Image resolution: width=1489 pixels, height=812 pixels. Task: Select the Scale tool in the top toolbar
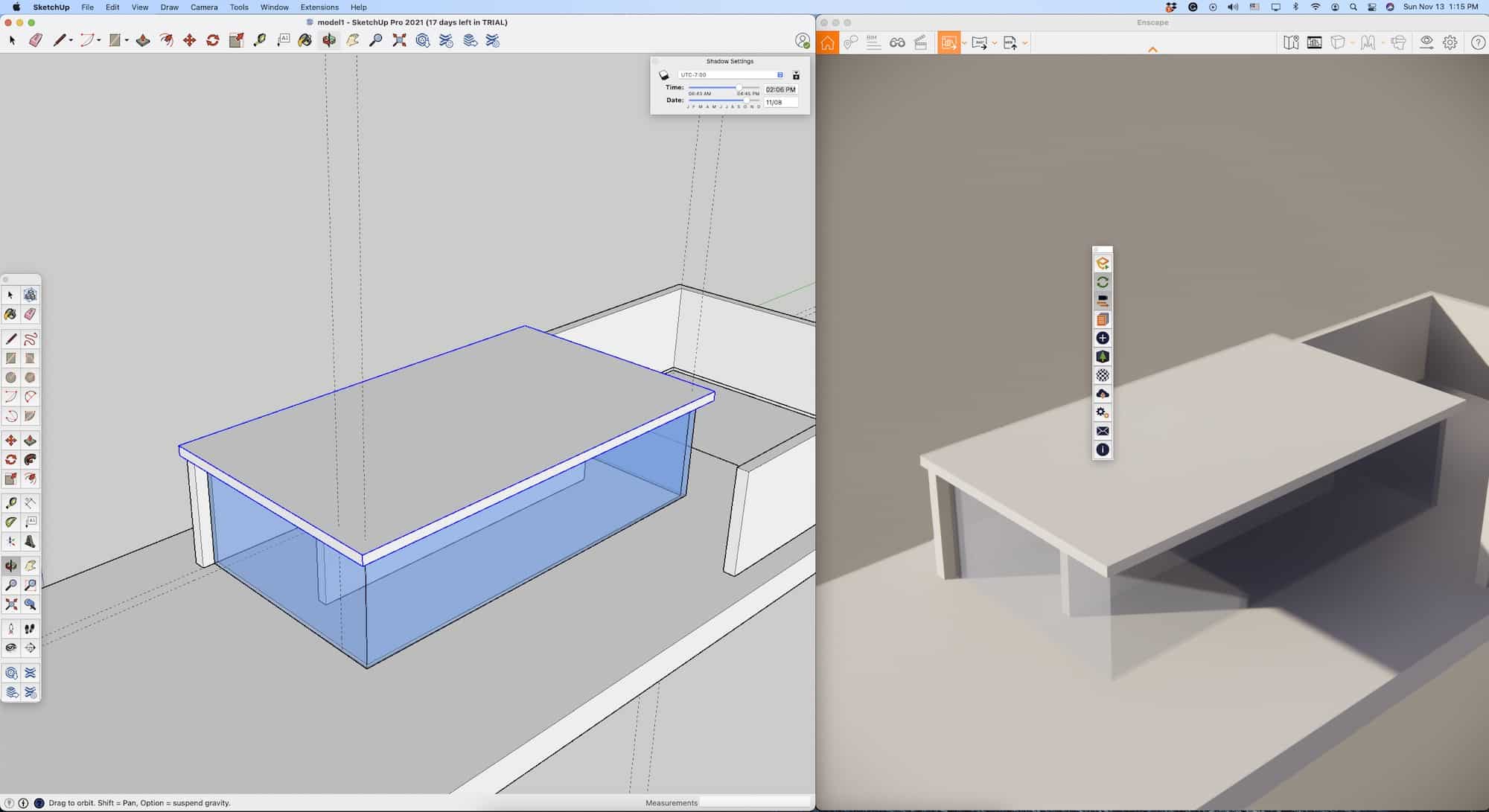click(236, 40)
